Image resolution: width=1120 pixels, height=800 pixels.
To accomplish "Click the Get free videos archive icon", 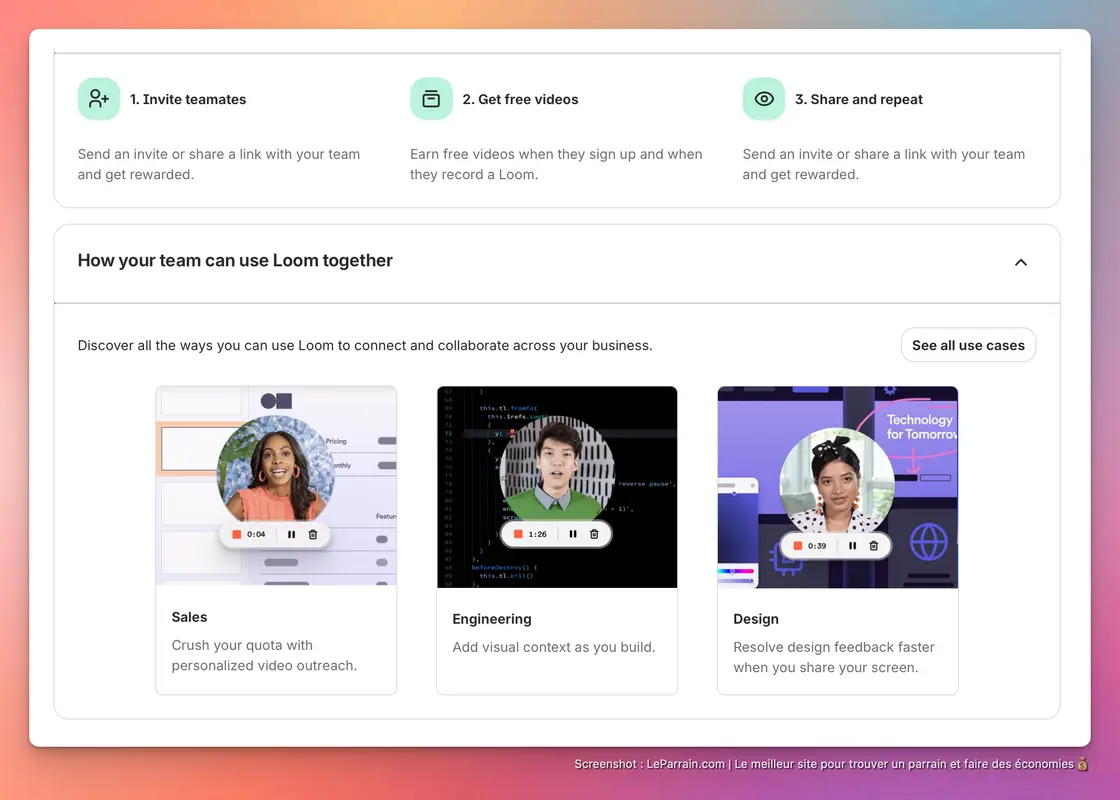I will (431, 99).
